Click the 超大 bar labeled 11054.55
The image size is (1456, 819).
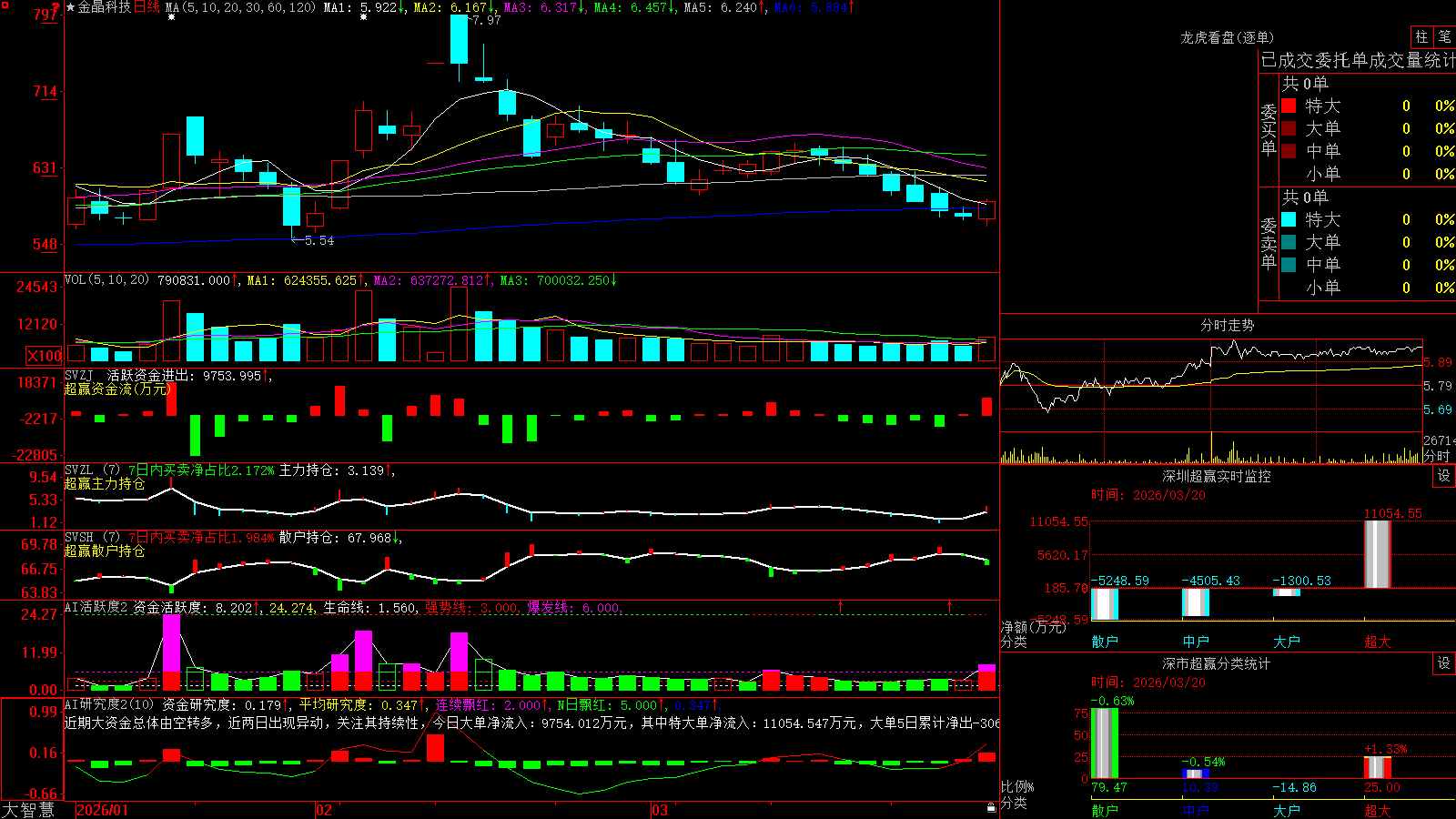pyautogui.click(x=1377, y=554)
